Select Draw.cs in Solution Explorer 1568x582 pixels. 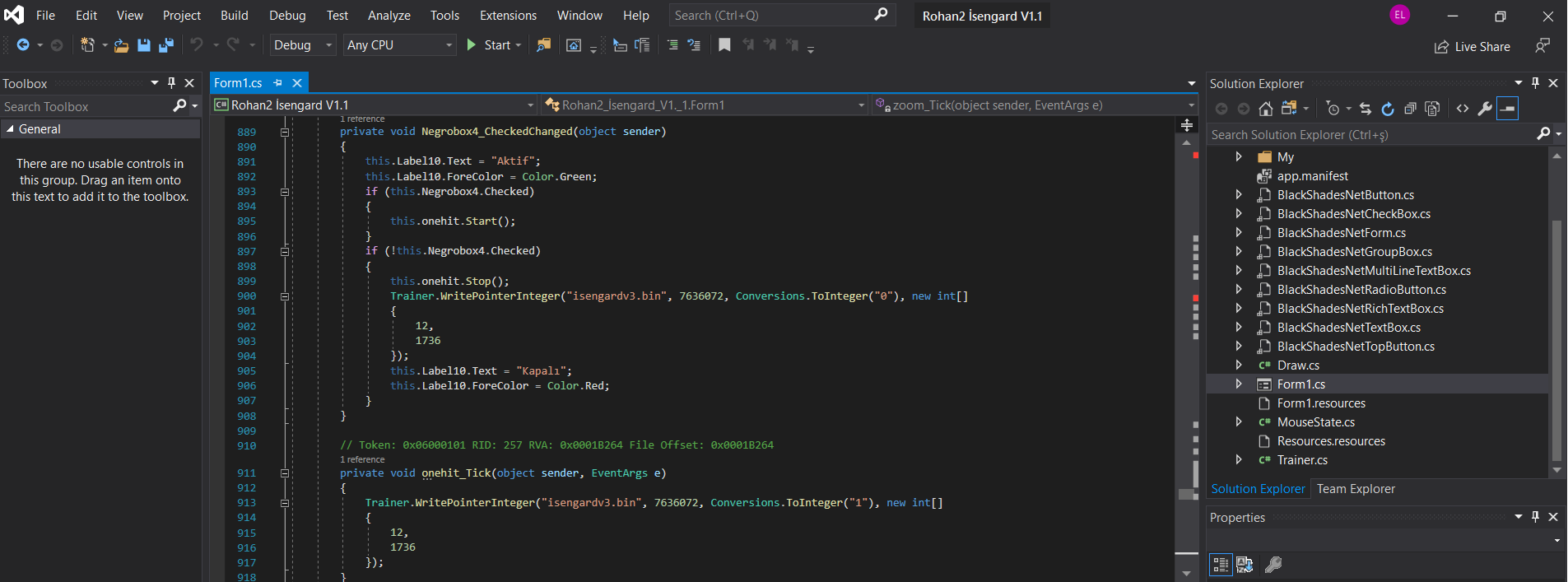[x=1298, y=365]
